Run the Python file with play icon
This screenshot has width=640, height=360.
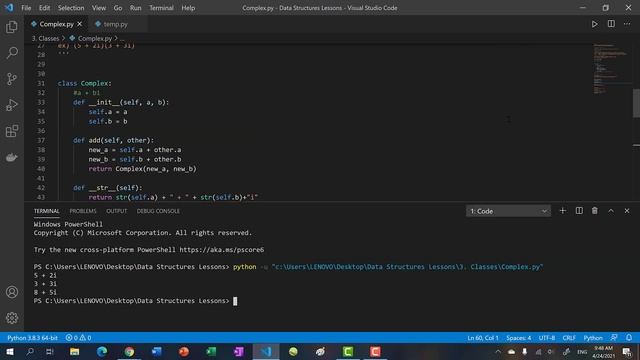pyautogui.click(x=594, y=24)
